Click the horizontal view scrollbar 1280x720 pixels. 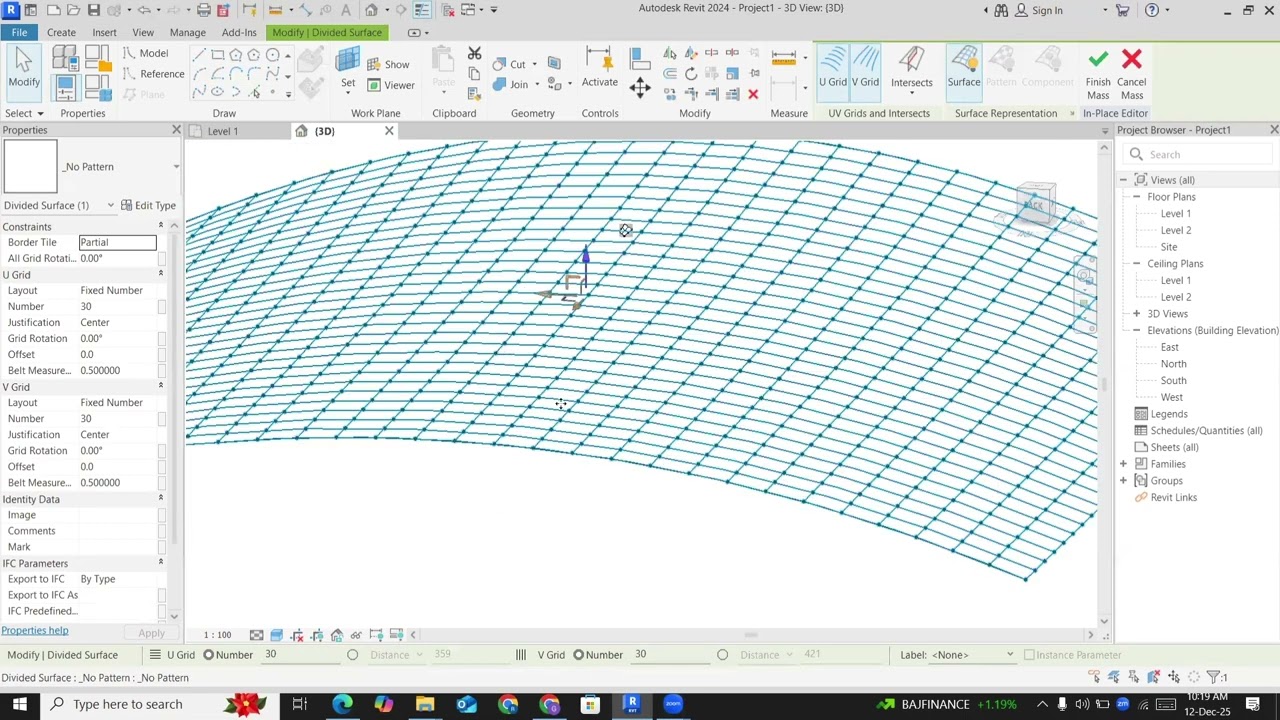[750, 635]
